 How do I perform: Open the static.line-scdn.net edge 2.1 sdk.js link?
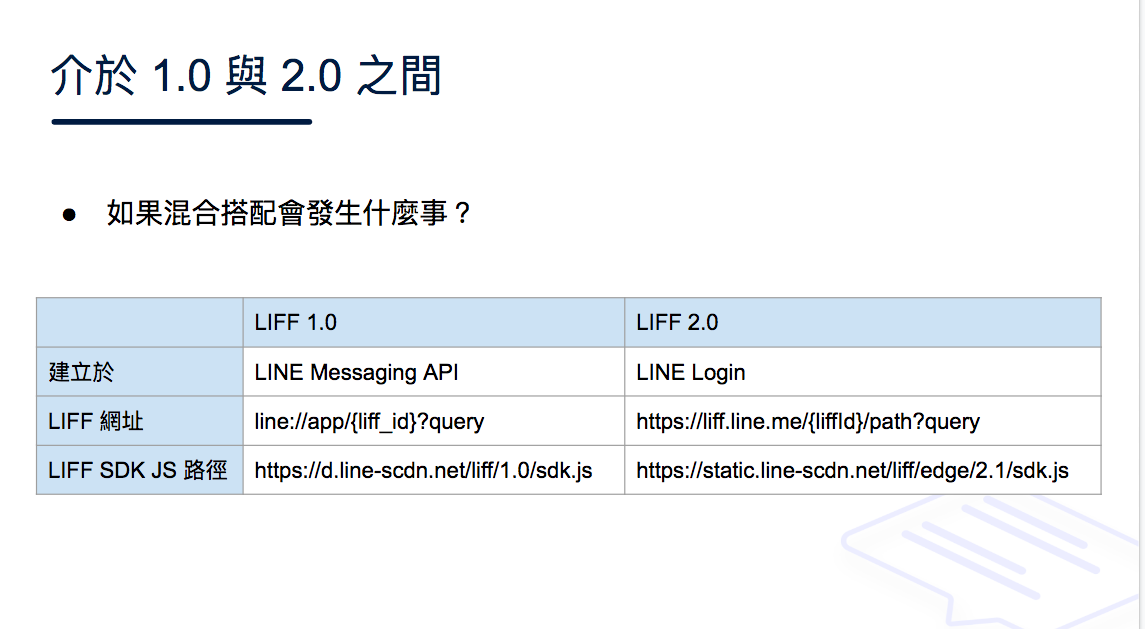[852, 470]
